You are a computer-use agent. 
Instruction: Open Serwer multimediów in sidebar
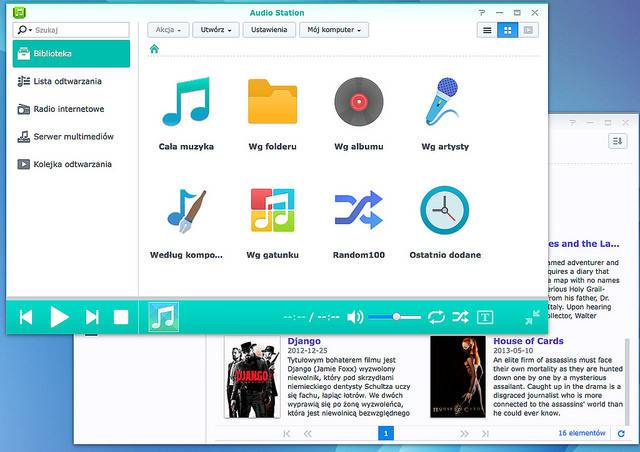click(x=71, y=137)
